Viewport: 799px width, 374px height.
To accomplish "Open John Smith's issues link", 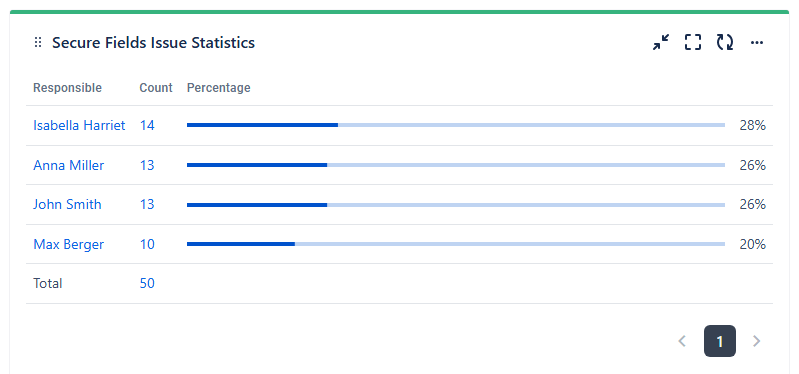I will (67, 204).
